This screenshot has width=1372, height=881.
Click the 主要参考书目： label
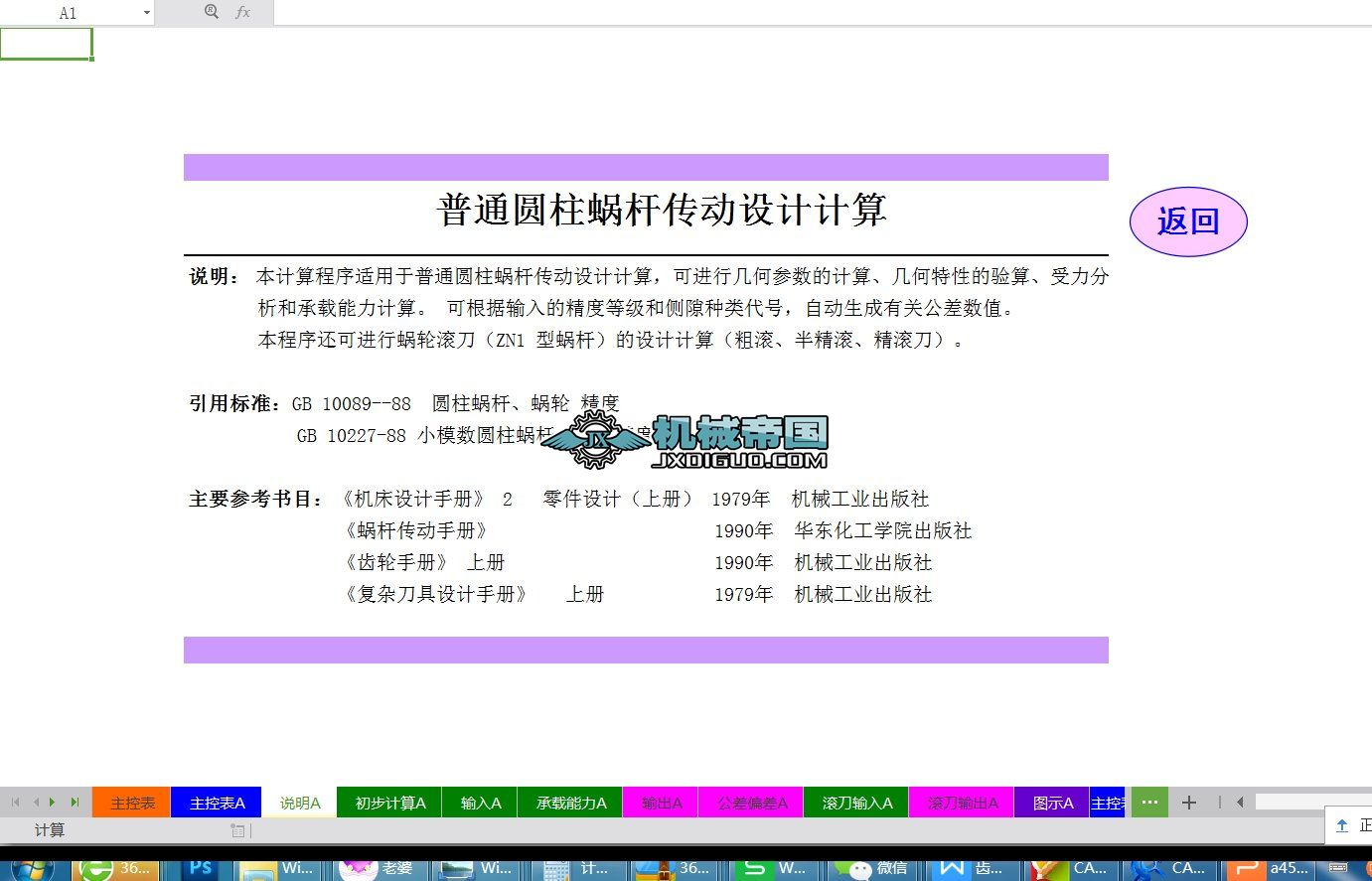[256, 499]
